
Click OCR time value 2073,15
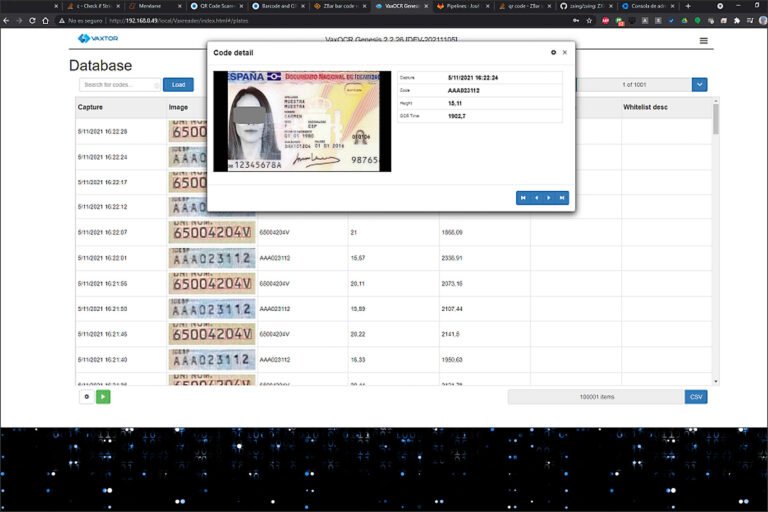pos(452,283)
